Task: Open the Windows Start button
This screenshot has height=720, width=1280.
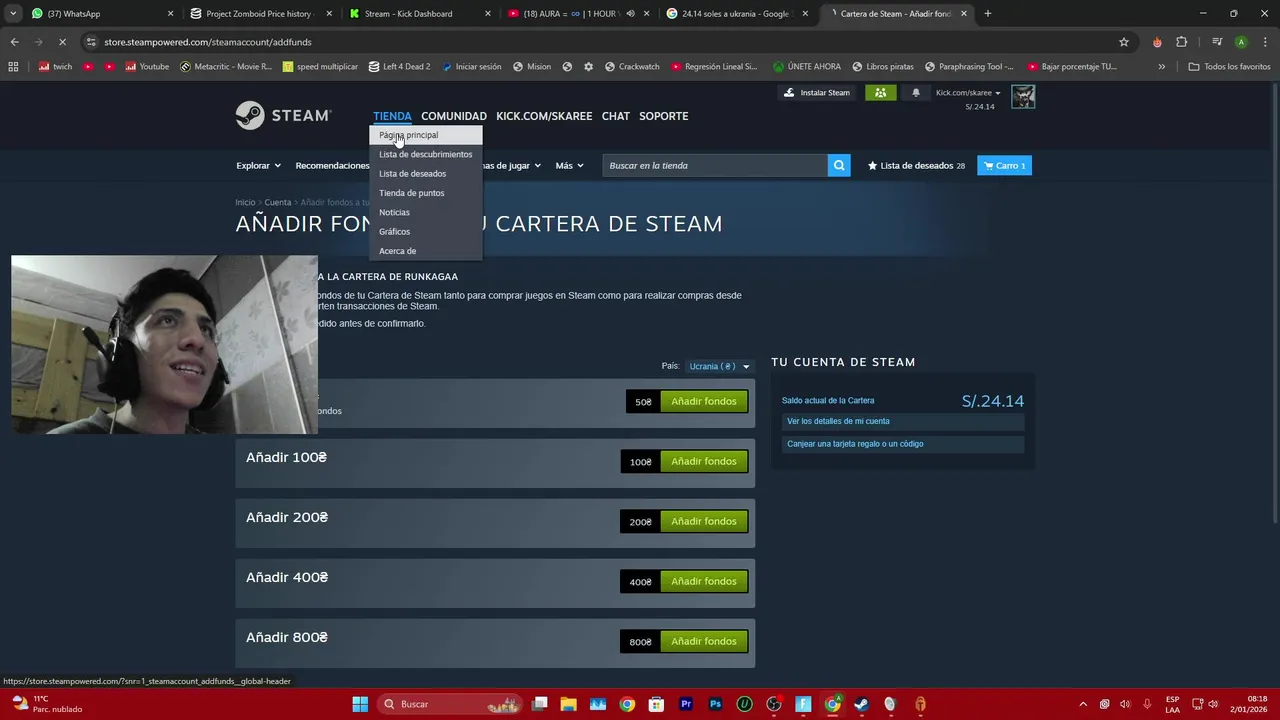Action: click(360, 704)
